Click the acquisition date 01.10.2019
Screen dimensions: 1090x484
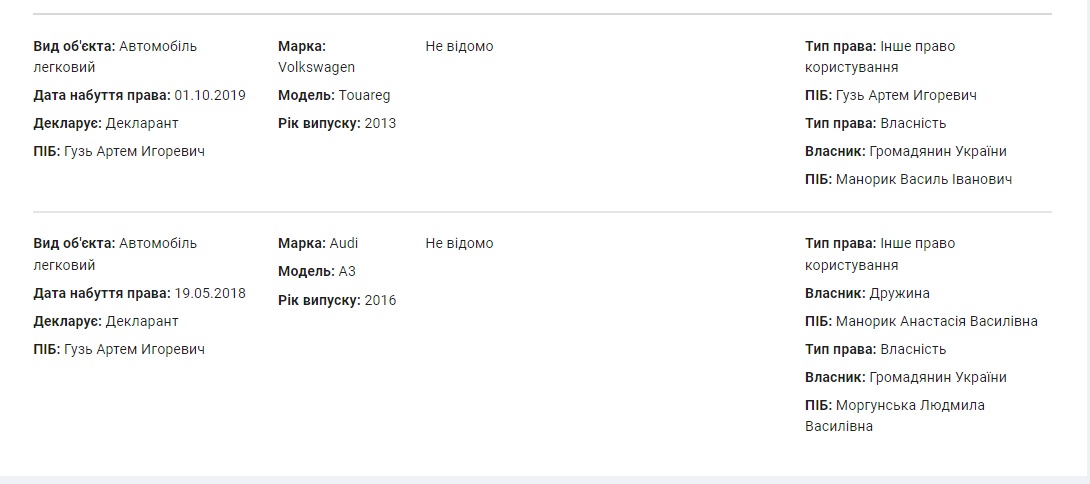point(210,95)
